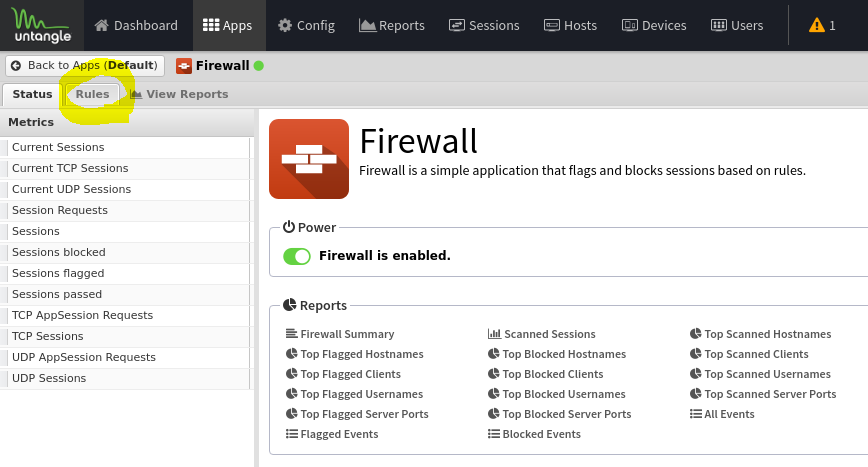Screen dimensions: 868x467
Task: Select Current Sessions metric row
Action: pyautogui.click(x=126, y=147)
